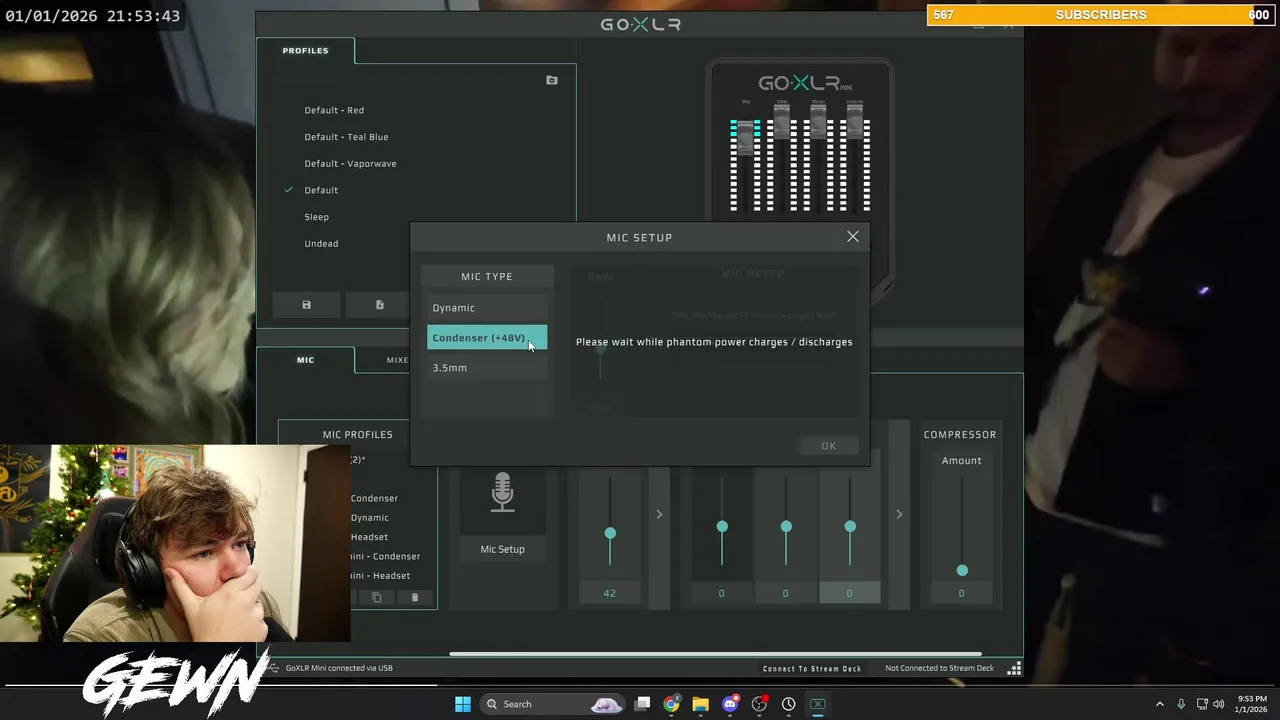Switch to GoXLR app in taskbar
1280x720 pixels.
tap(817, 704)
